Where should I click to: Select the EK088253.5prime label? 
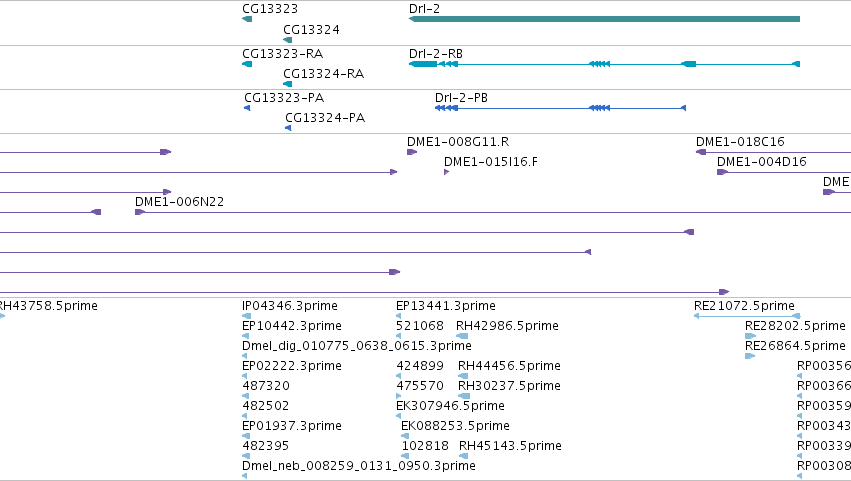[455, 426]
